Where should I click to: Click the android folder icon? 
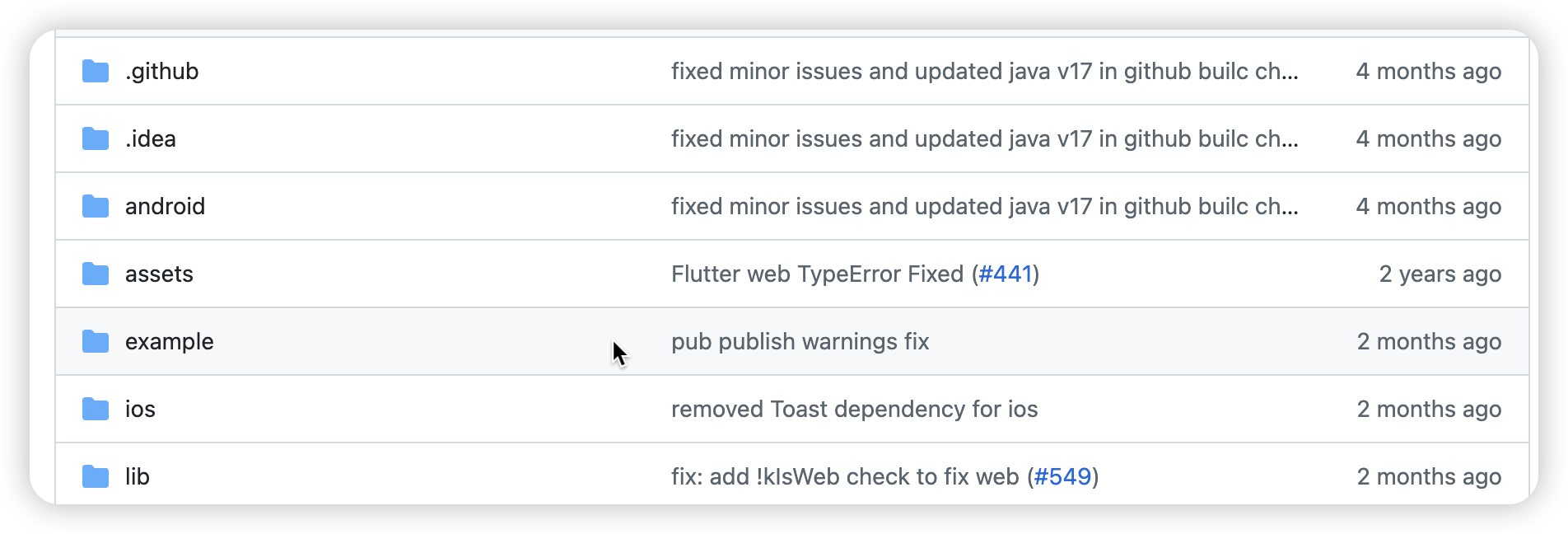(94, 206)
